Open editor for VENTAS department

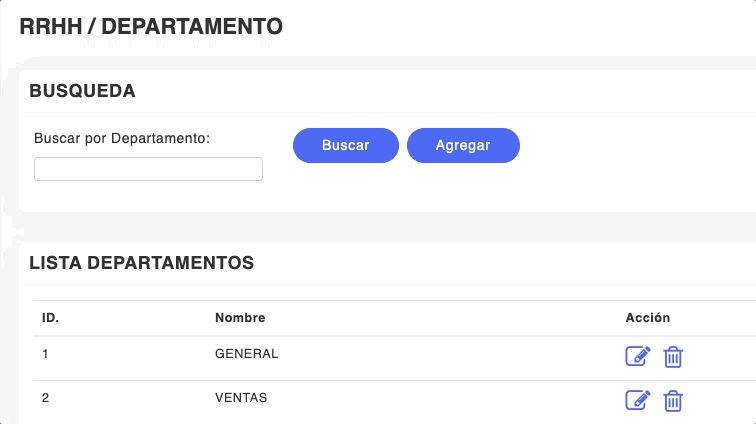637,400
